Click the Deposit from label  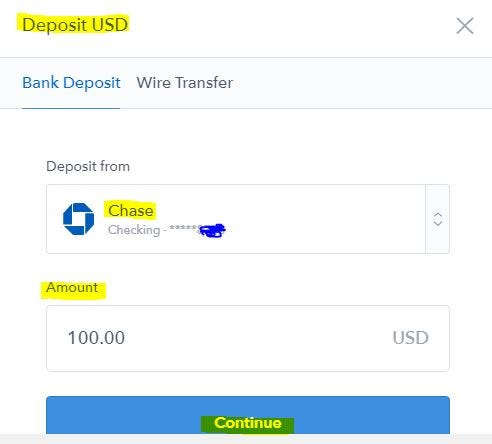coord(88,166)
